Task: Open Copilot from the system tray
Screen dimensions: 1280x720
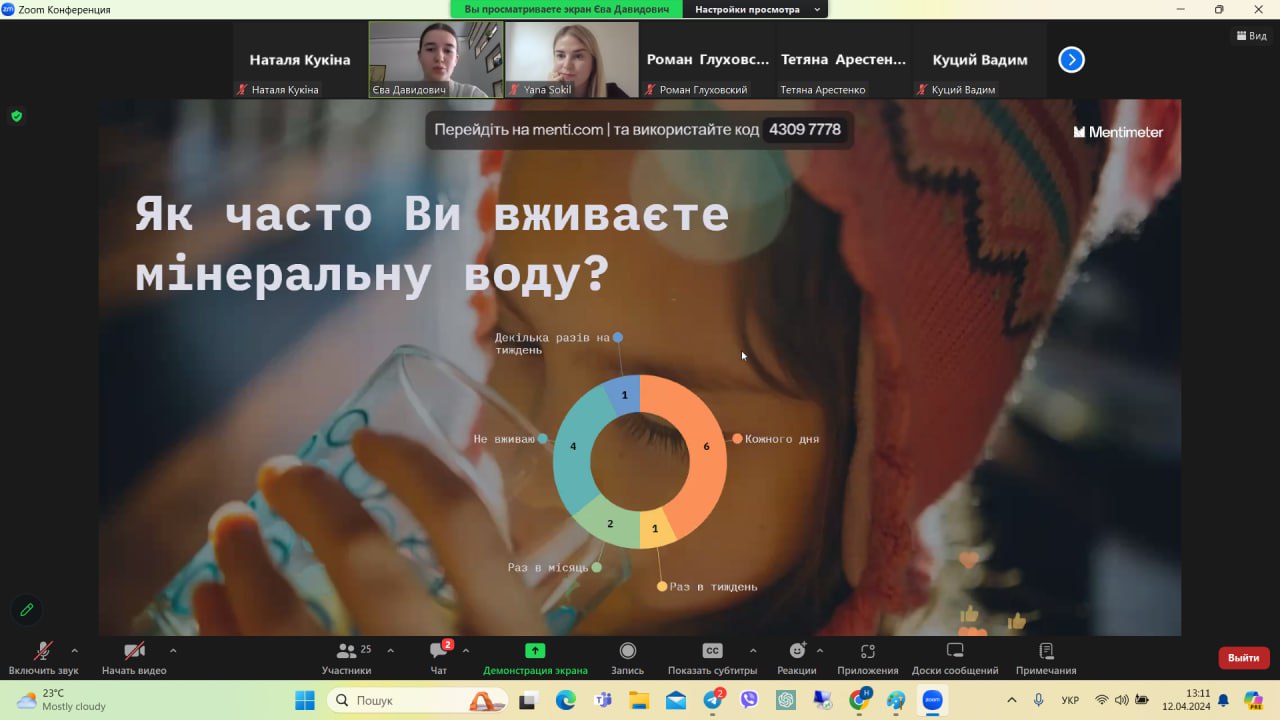Action: pyautogui.click(x=1253, y=700)
